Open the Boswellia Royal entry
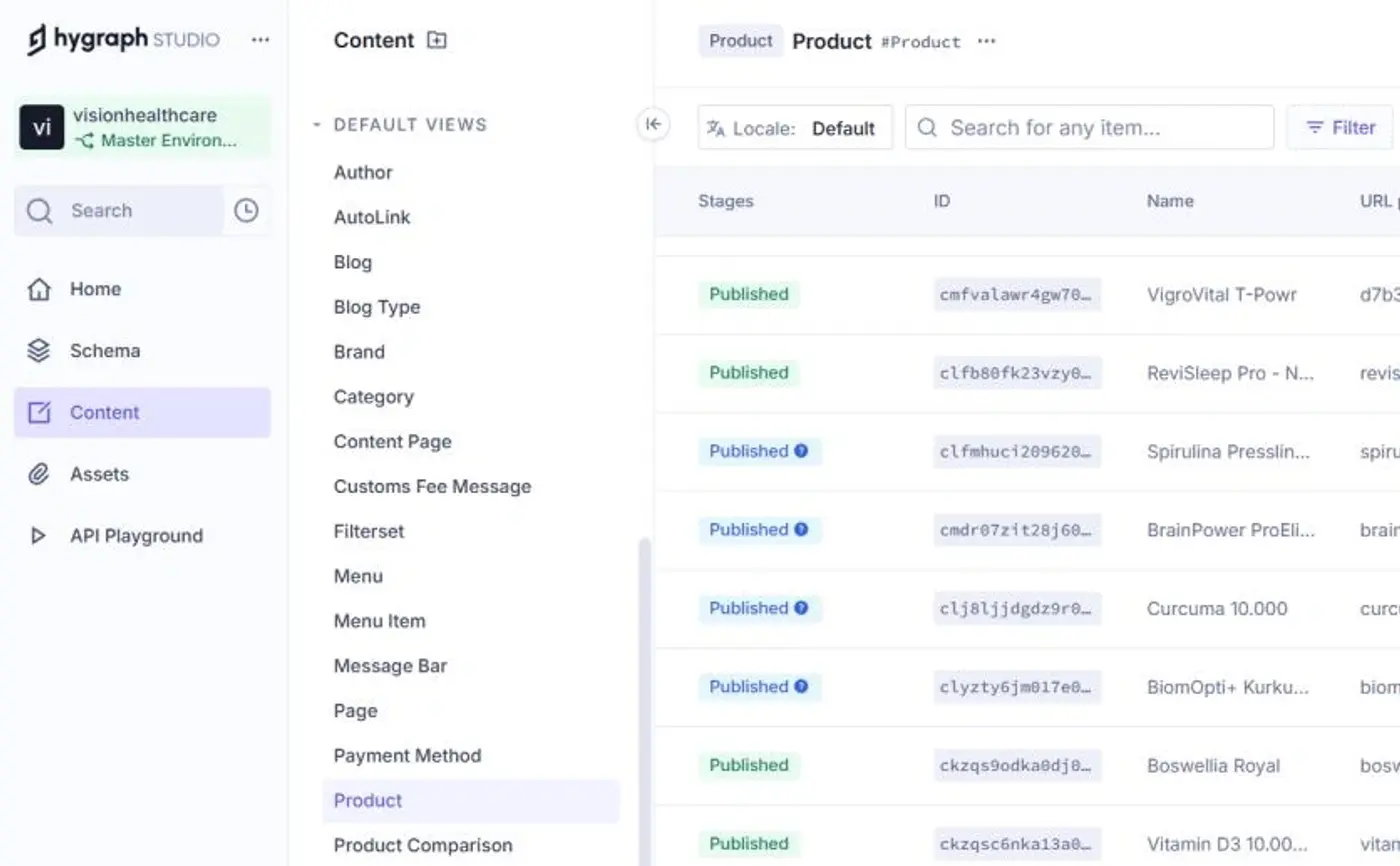Viewport: 1400px width, 866px height. point(1213,766)
